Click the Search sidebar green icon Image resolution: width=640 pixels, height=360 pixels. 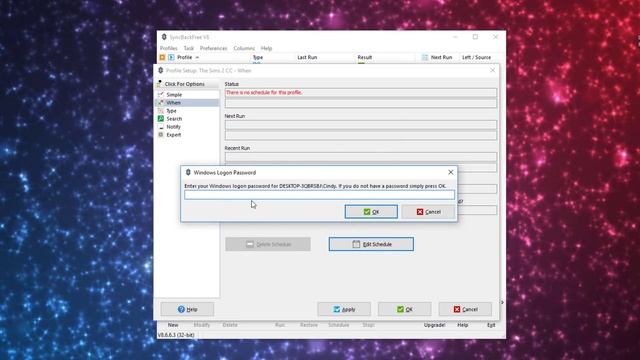tap(161, 119)
